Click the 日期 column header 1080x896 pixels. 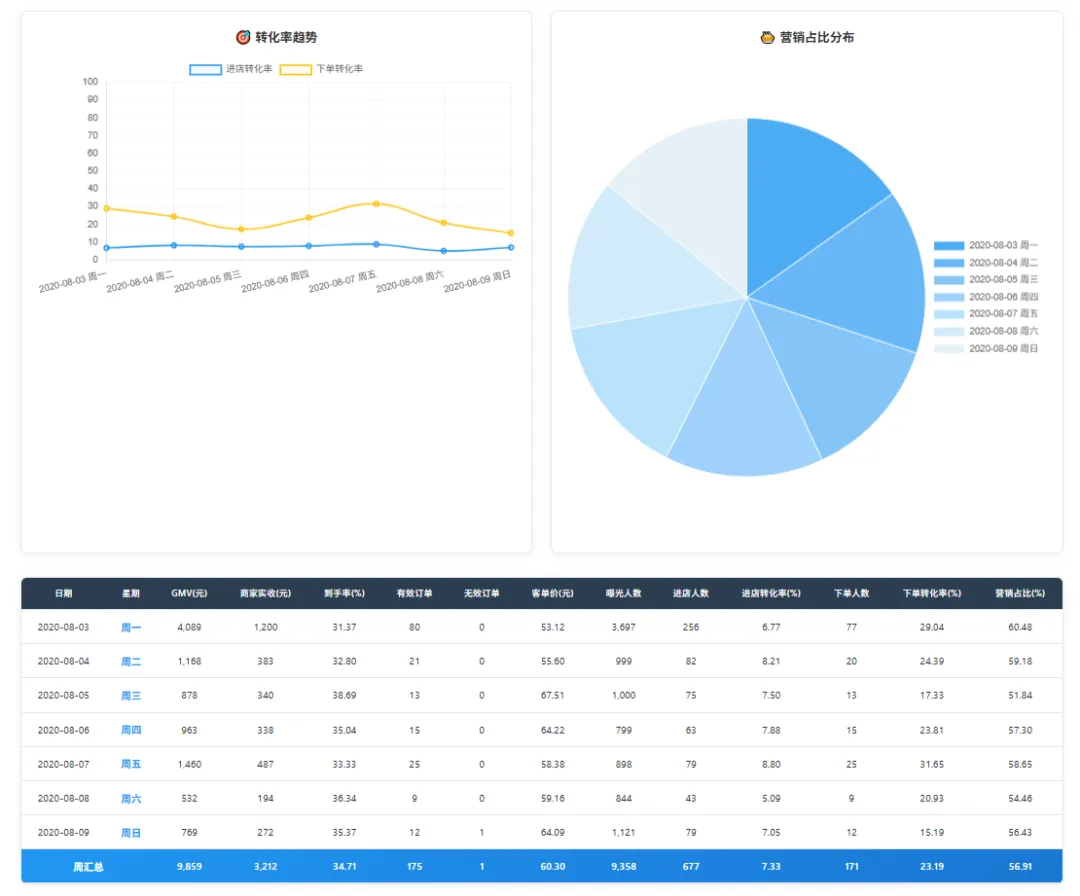[63, 593]
